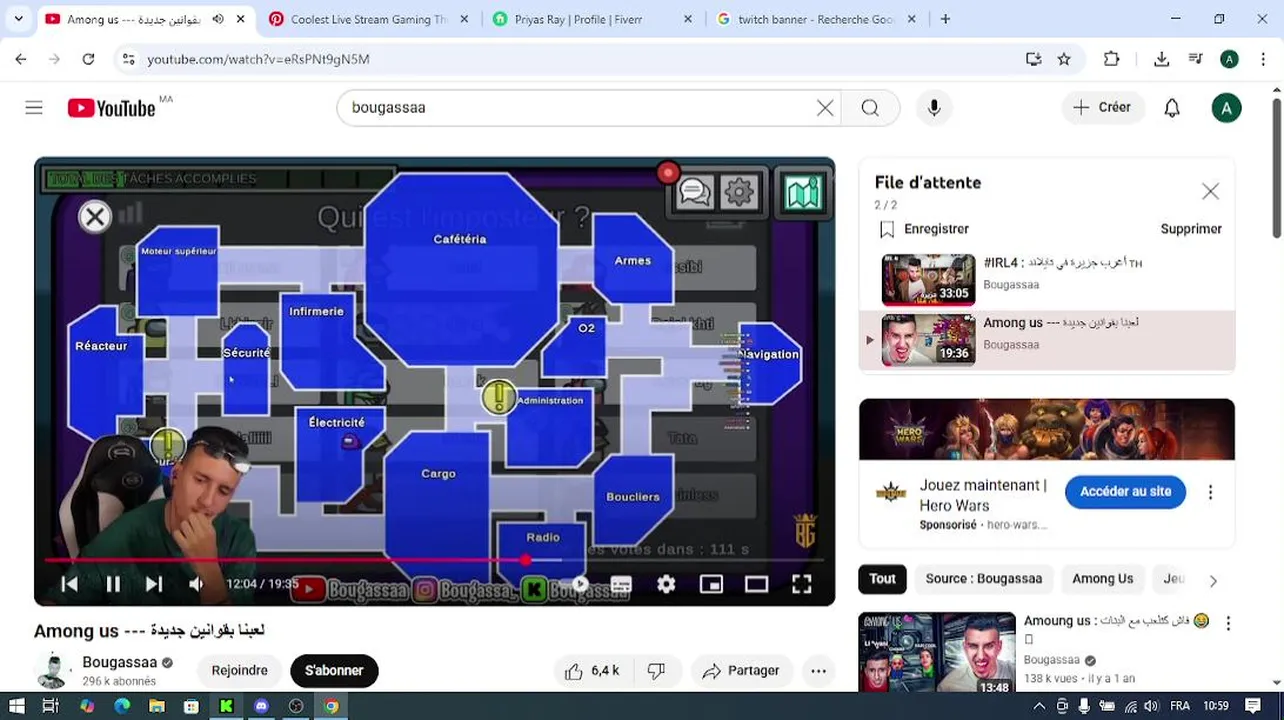Launch Discord from the taskbar
1284x720 pixels.
click(262, 706)
